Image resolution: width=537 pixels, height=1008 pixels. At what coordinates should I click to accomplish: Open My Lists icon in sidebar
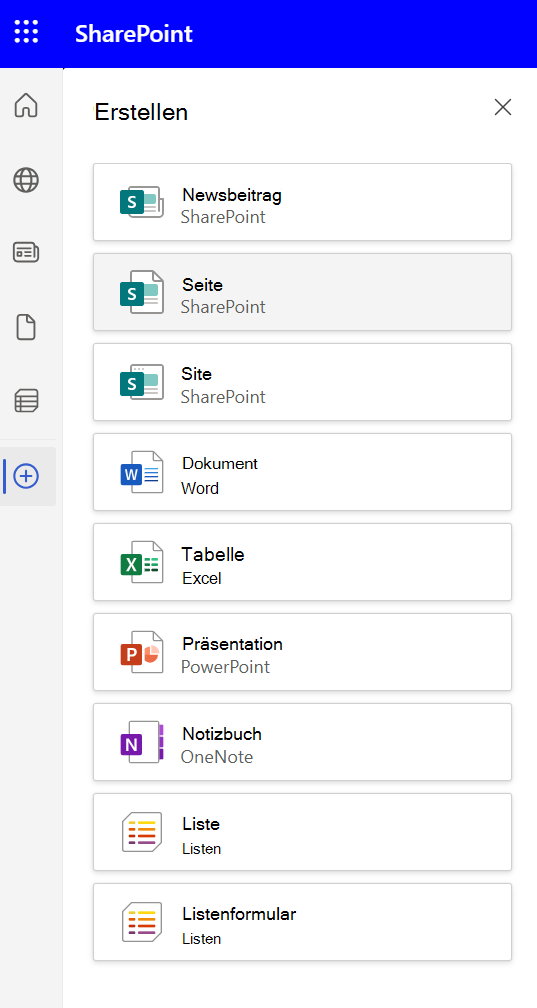(x=26, y=401)
